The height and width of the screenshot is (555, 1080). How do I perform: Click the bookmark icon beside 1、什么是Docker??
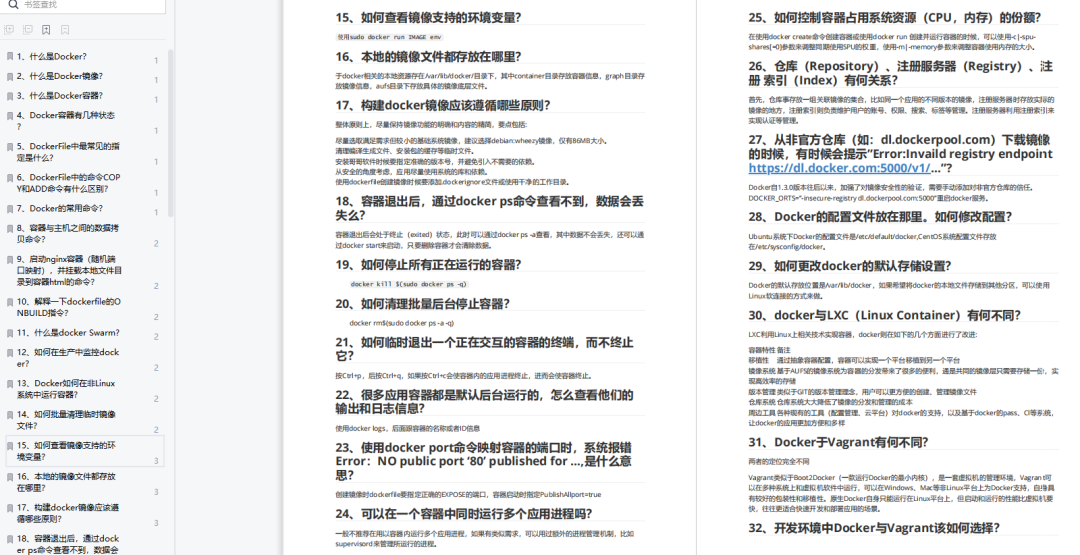click(10, 56)
